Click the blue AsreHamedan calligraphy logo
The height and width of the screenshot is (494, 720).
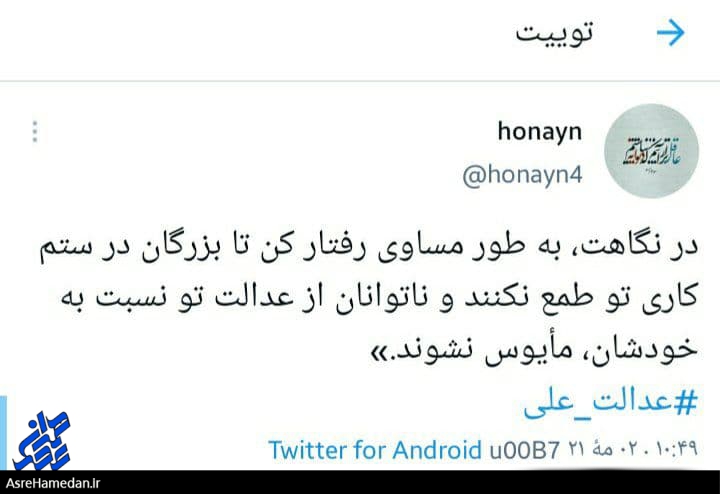click(x=41, y=439)
